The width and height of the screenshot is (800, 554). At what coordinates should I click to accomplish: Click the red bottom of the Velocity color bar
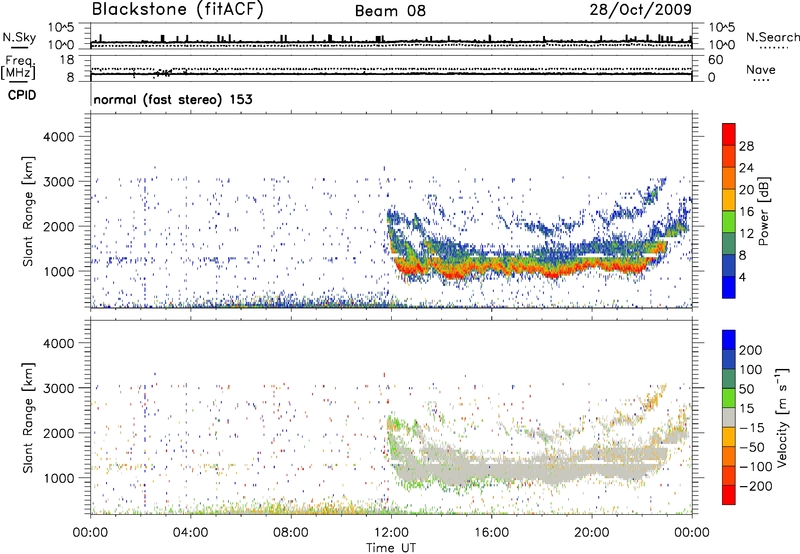[x=729, y=495]
